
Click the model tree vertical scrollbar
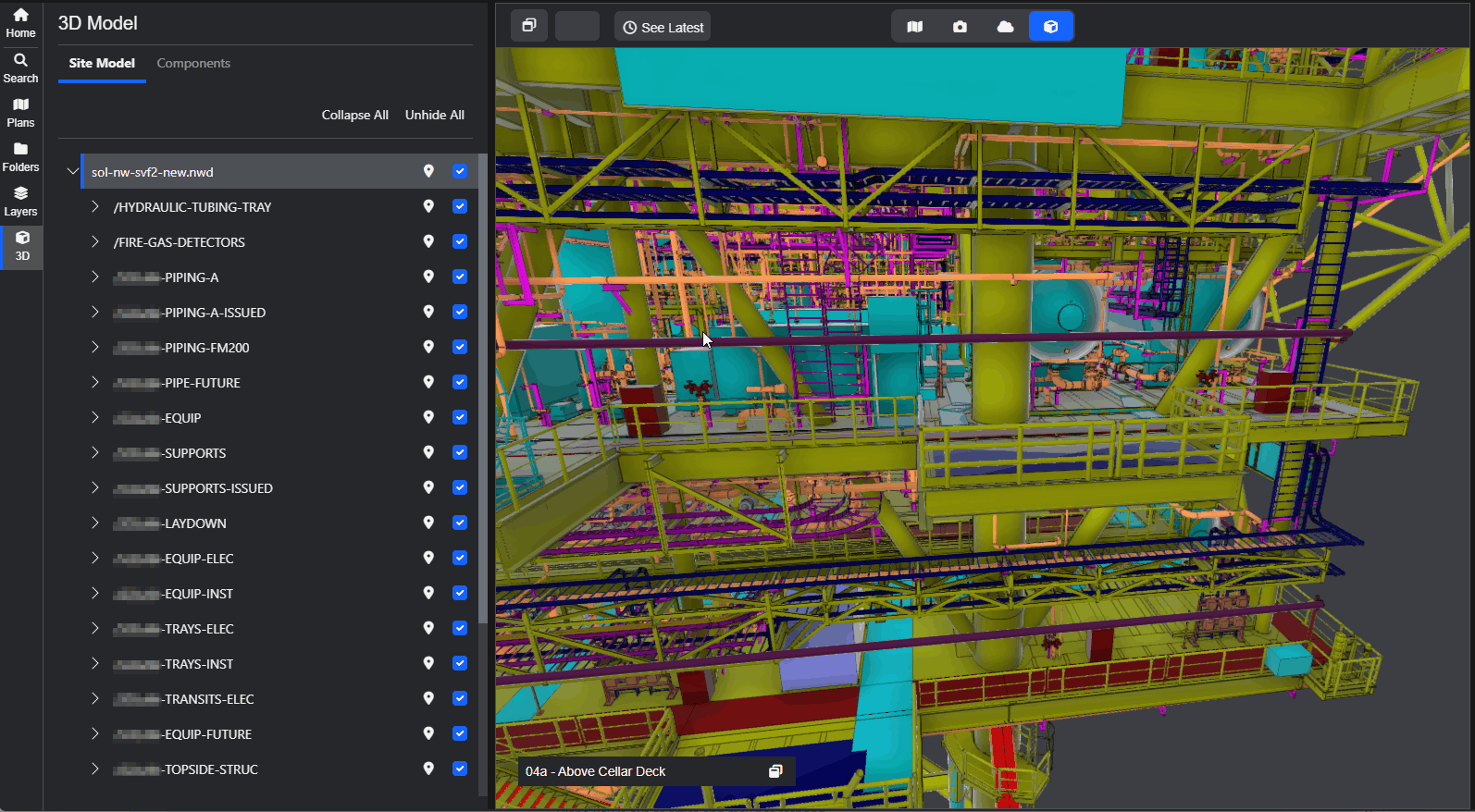[482, 388]
